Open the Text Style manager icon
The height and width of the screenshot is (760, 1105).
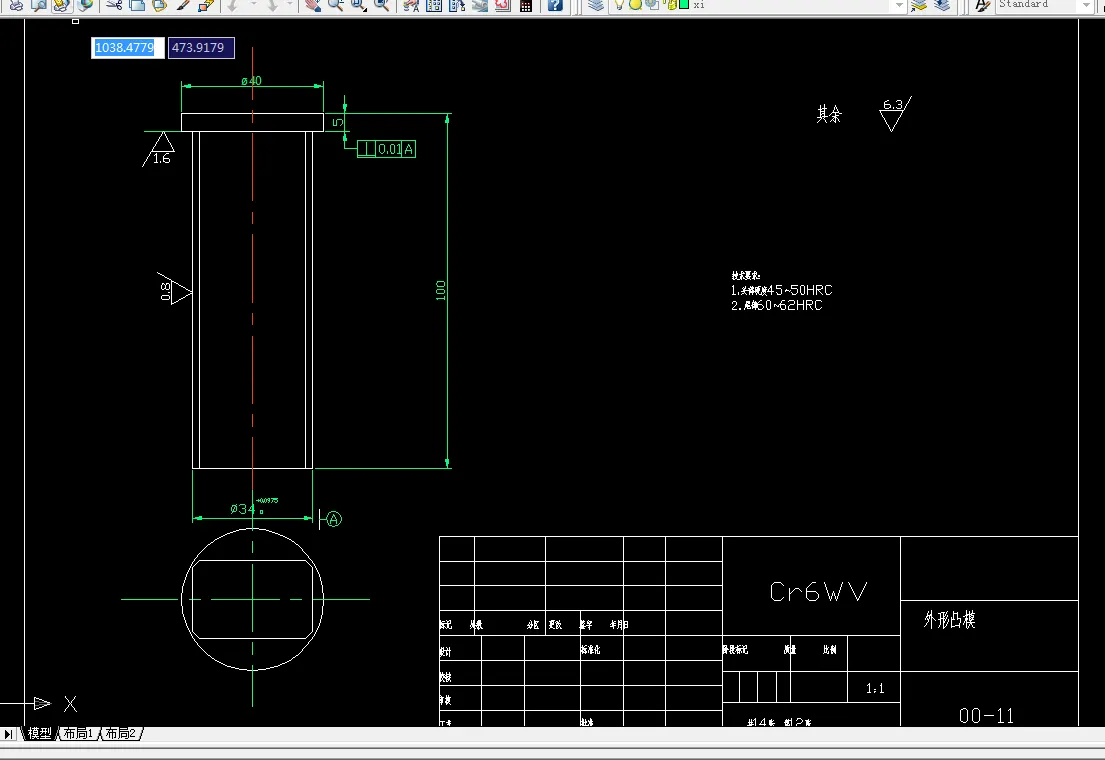(x=982, y=5)
